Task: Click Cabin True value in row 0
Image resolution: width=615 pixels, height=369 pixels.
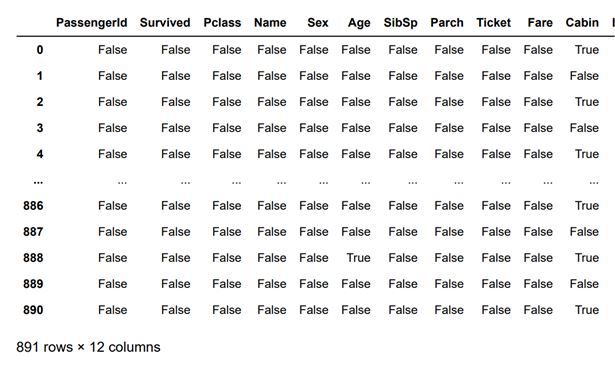Action: click(x=587, y=50)
